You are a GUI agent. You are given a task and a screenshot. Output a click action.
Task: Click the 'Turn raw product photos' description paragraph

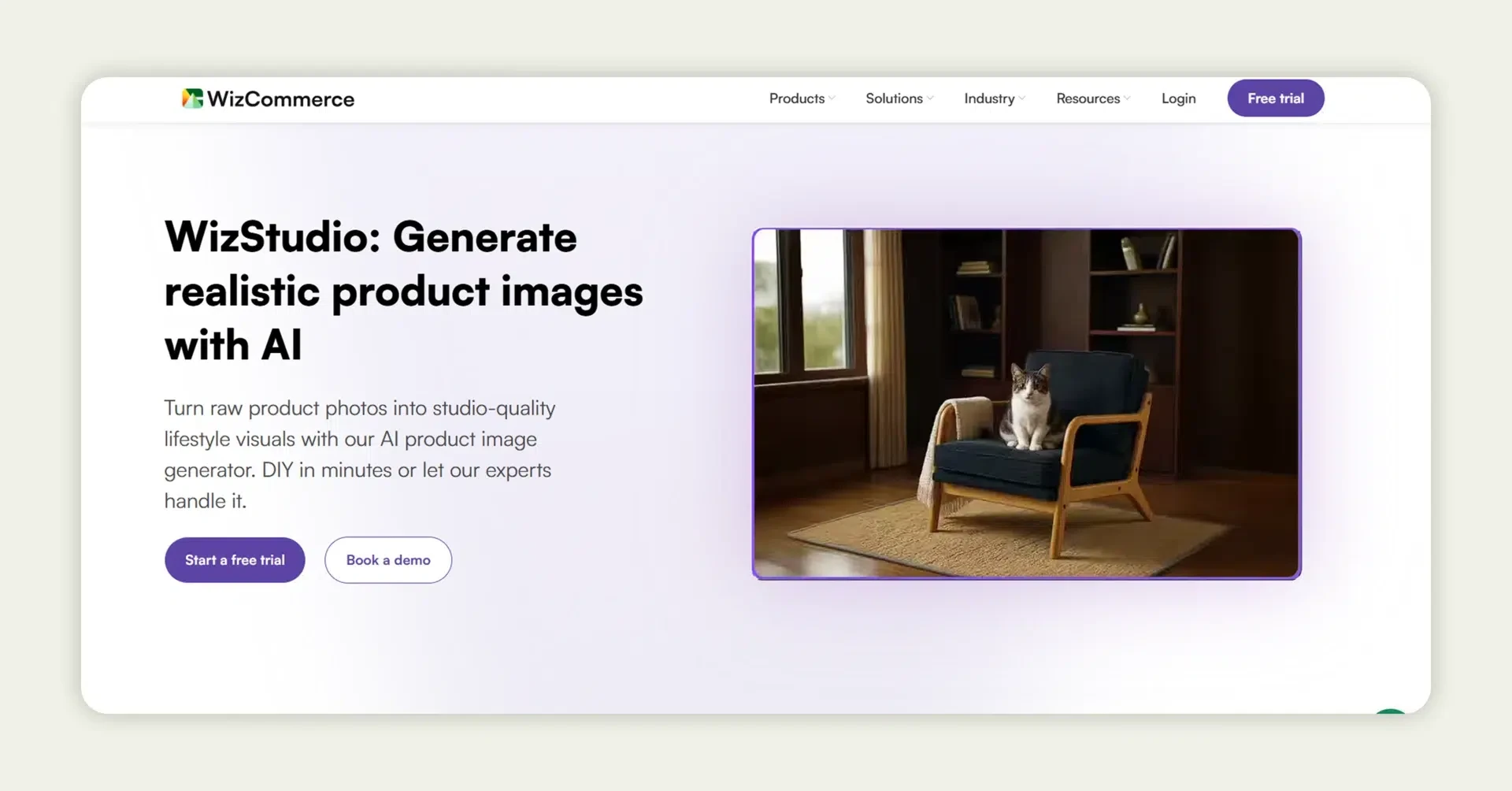coord(360,454)
